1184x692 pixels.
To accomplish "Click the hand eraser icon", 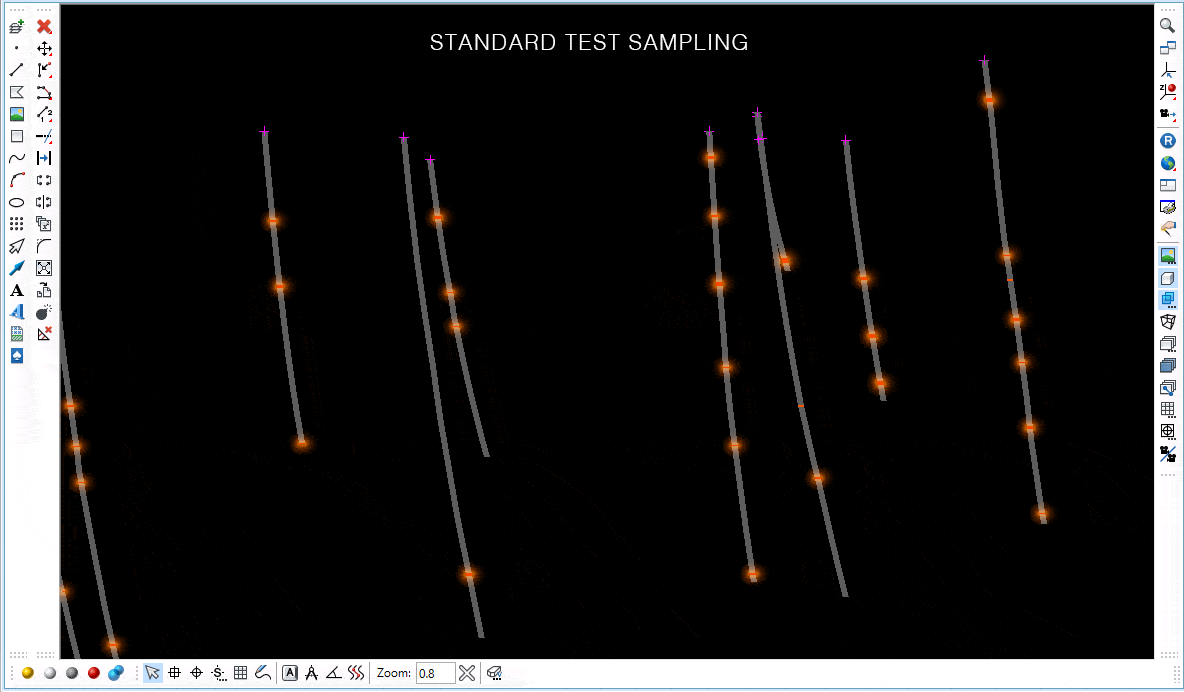I will click(x=1167, y=228).
